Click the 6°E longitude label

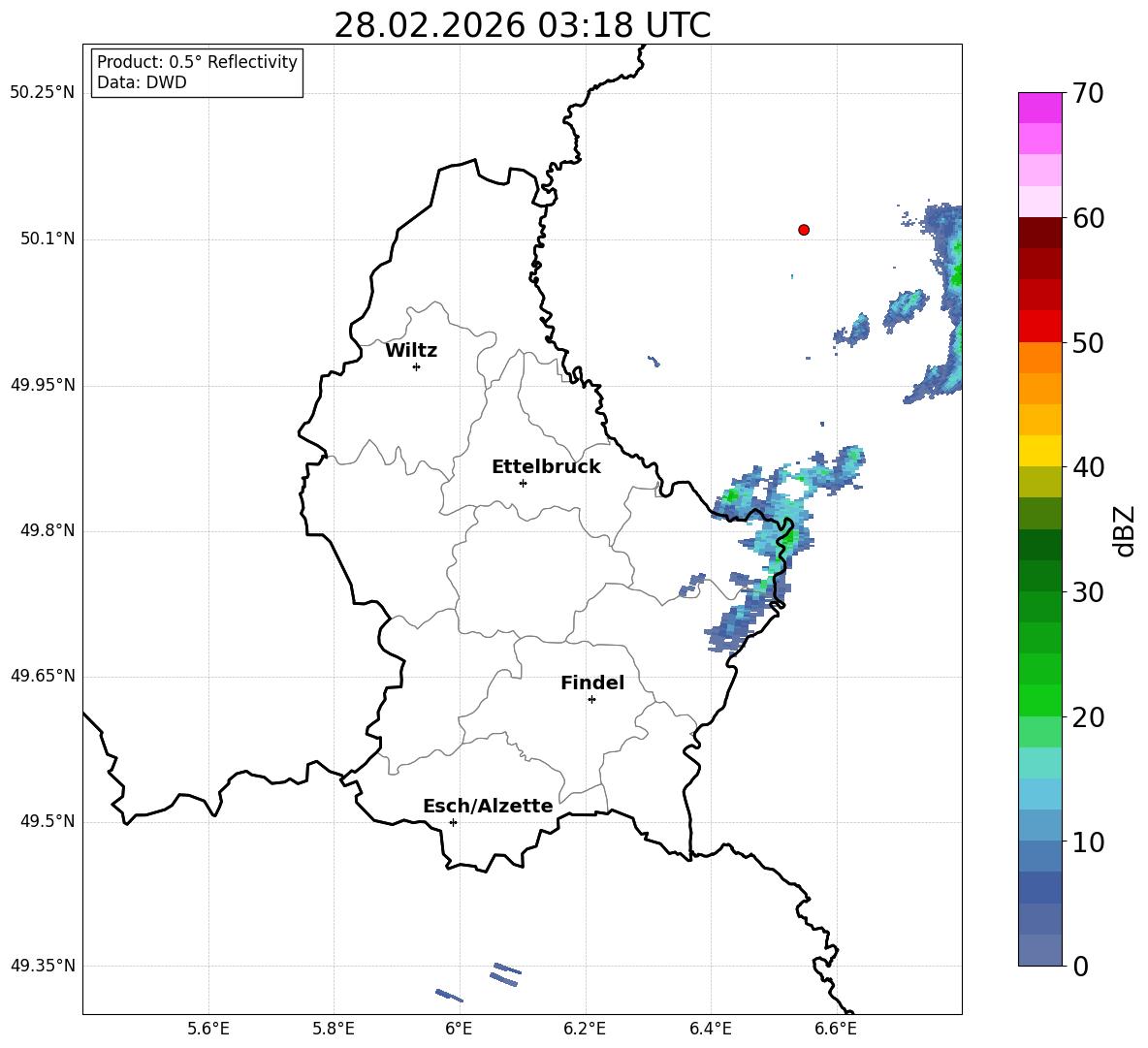point(459,1029)
